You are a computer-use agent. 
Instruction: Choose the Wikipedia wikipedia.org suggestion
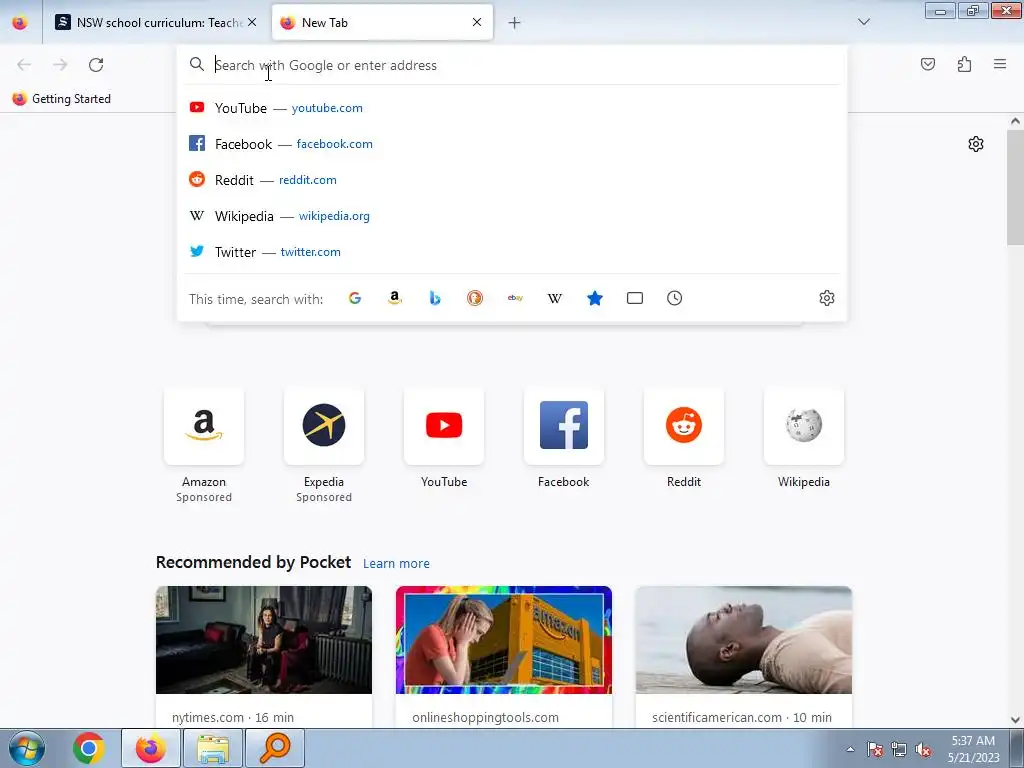[512, 216]
